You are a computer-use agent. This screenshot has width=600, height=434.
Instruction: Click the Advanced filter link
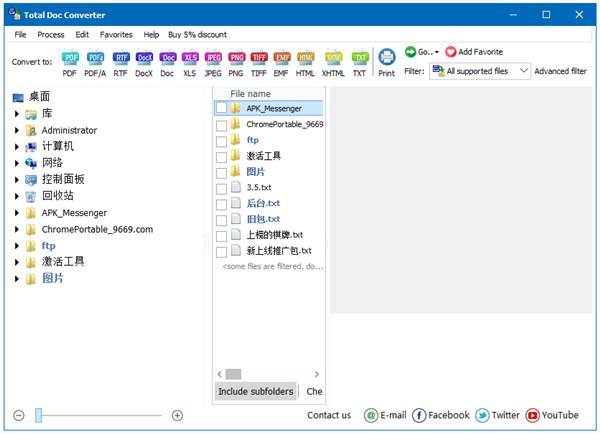pos(561,71)
